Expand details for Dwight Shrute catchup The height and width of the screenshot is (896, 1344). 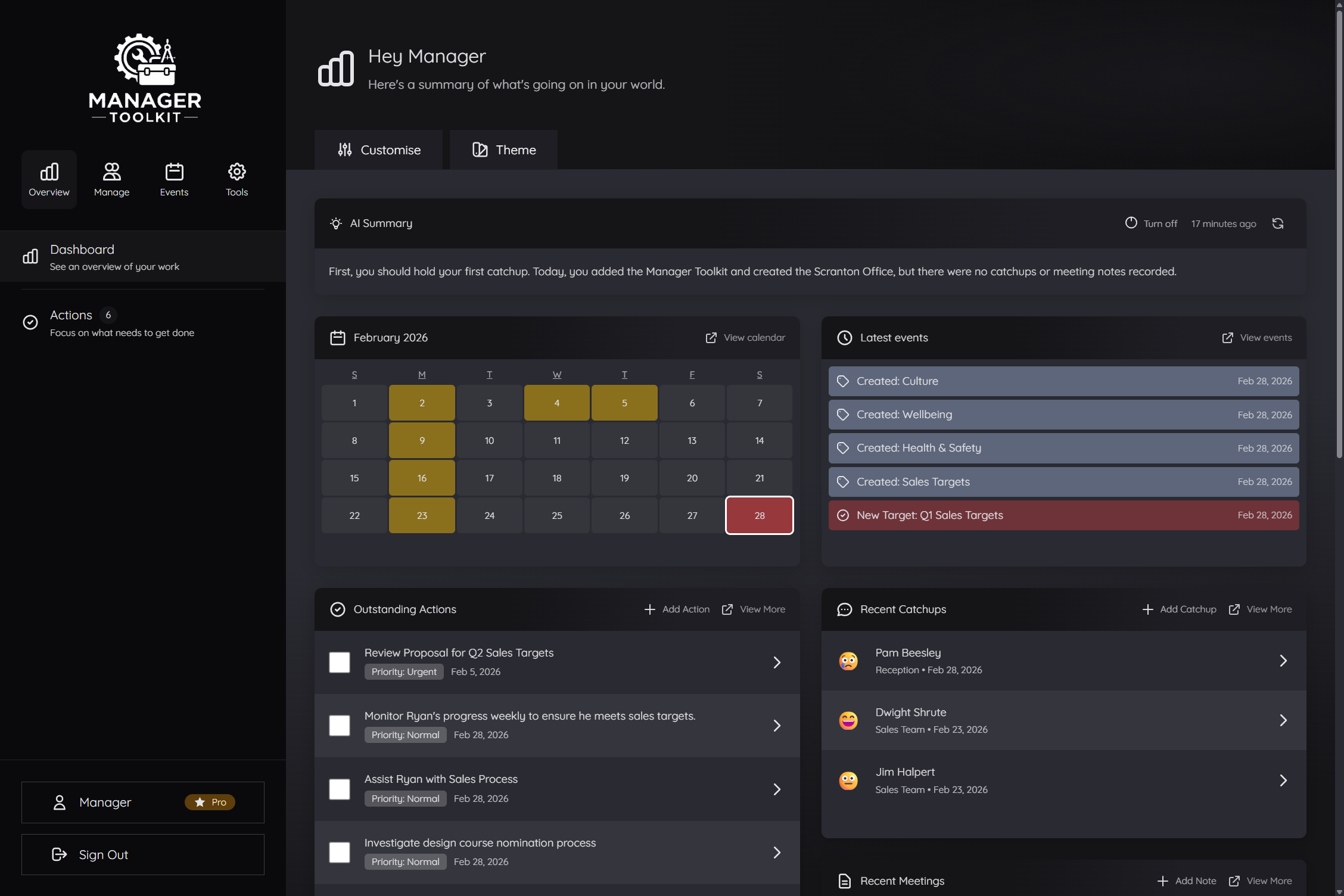(1283, 720)
